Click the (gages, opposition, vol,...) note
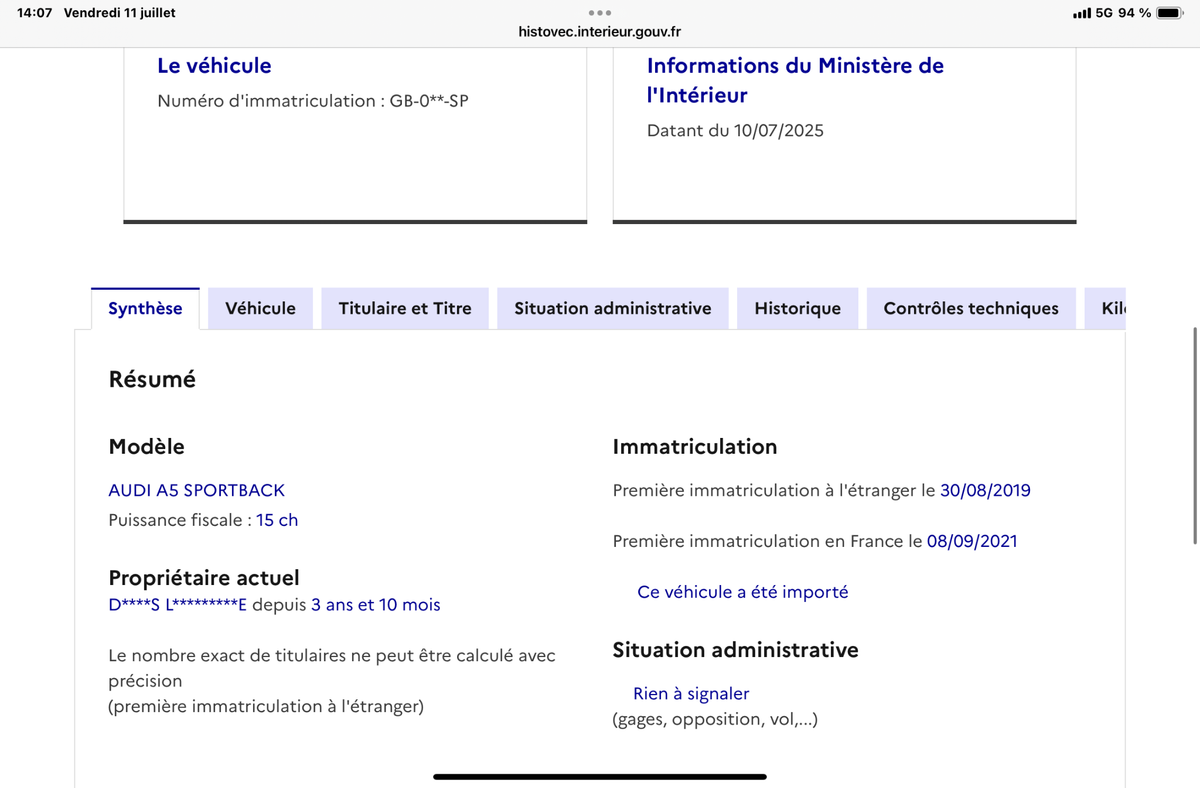Image resolution: width=1200 pixels, height=788 pixels. (x=715, y=719)
